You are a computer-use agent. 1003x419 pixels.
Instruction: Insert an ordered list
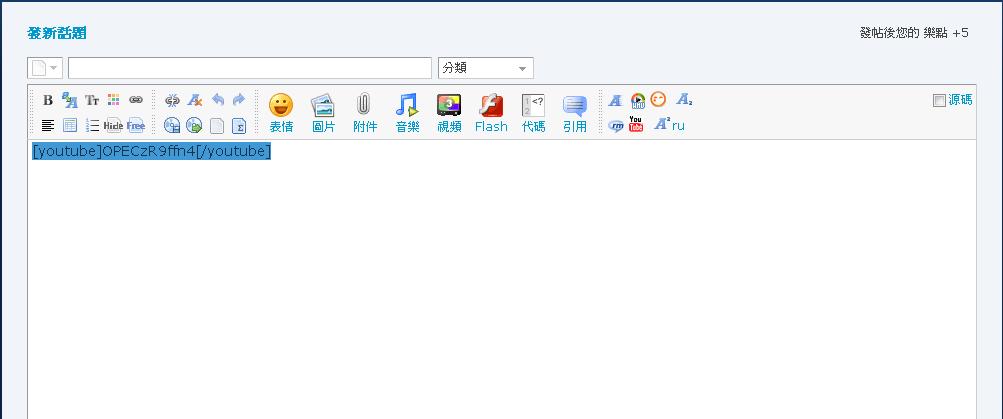(x=92, y=125)
